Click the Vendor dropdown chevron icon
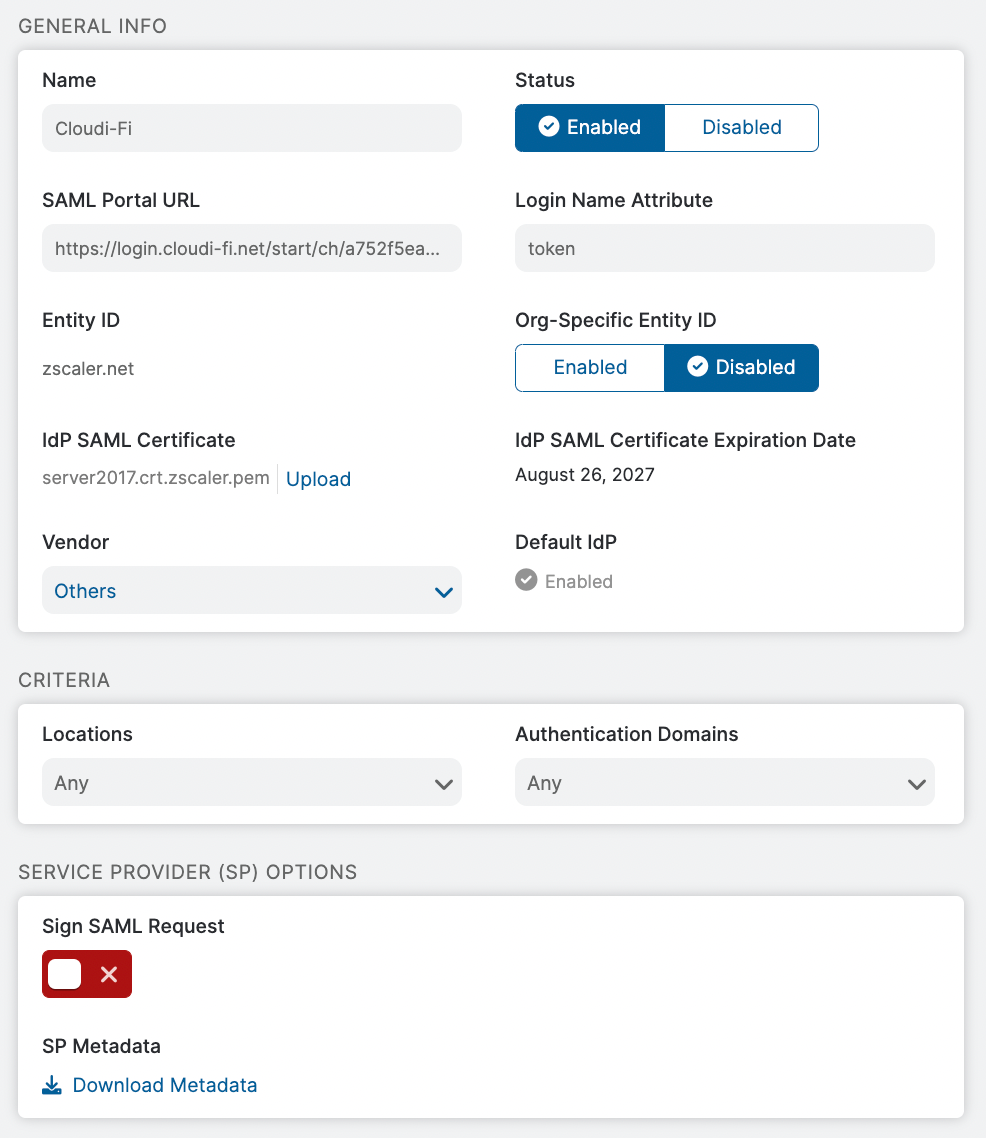986x1138 pixels. tap(444, 592)
